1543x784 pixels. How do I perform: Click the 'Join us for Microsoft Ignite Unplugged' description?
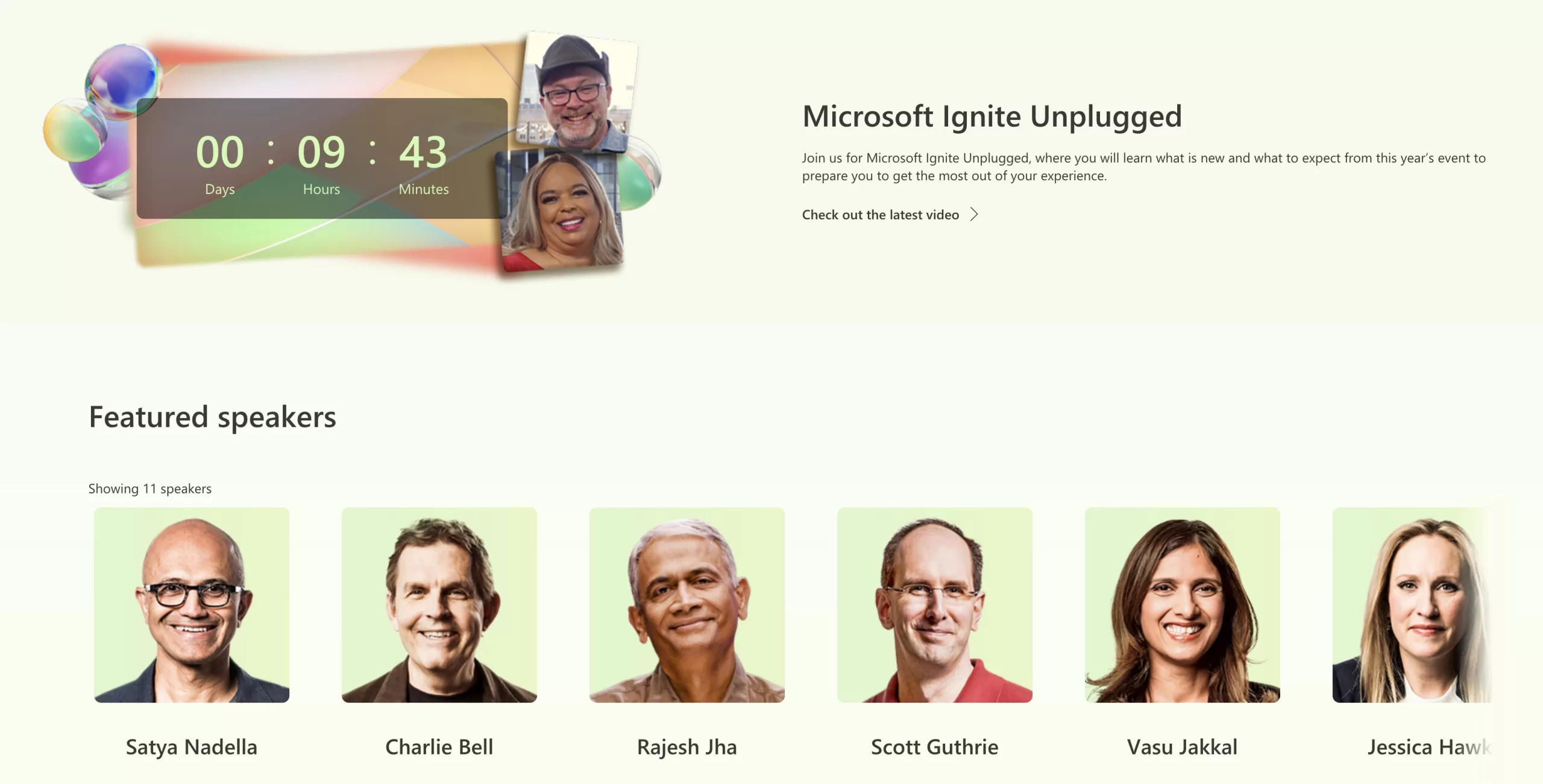[1143, 167]
